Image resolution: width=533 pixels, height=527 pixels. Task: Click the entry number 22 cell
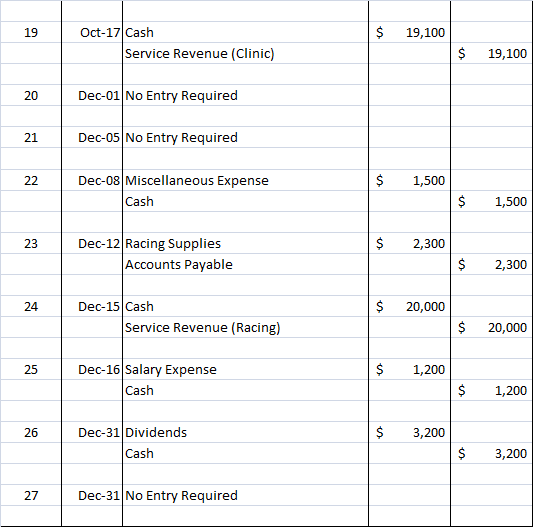tap(31, 180)
